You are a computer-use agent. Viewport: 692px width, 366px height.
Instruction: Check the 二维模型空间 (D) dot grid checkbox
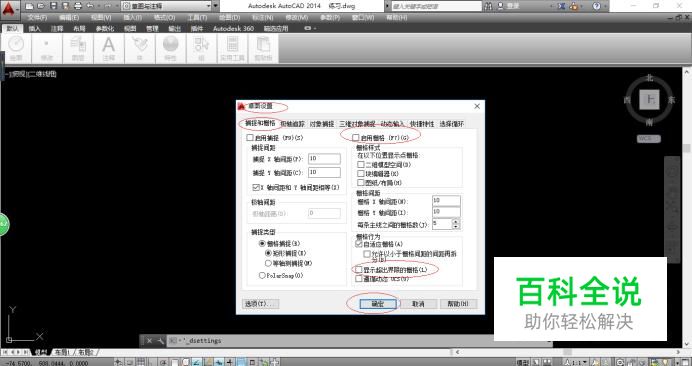coord(361,164)
